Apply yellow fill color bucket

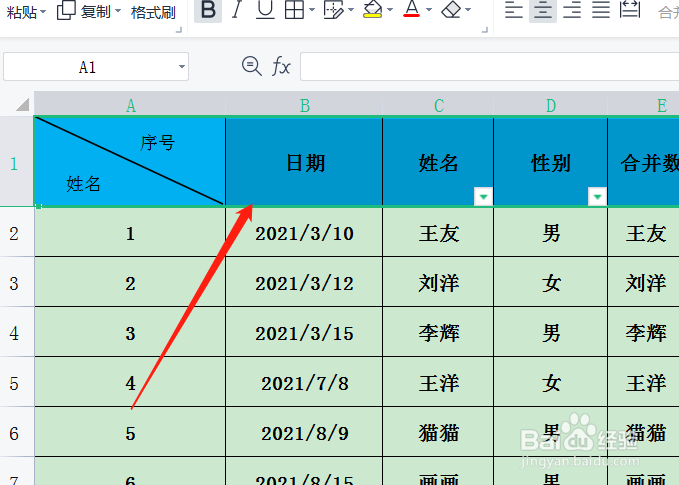coord(372,10)
